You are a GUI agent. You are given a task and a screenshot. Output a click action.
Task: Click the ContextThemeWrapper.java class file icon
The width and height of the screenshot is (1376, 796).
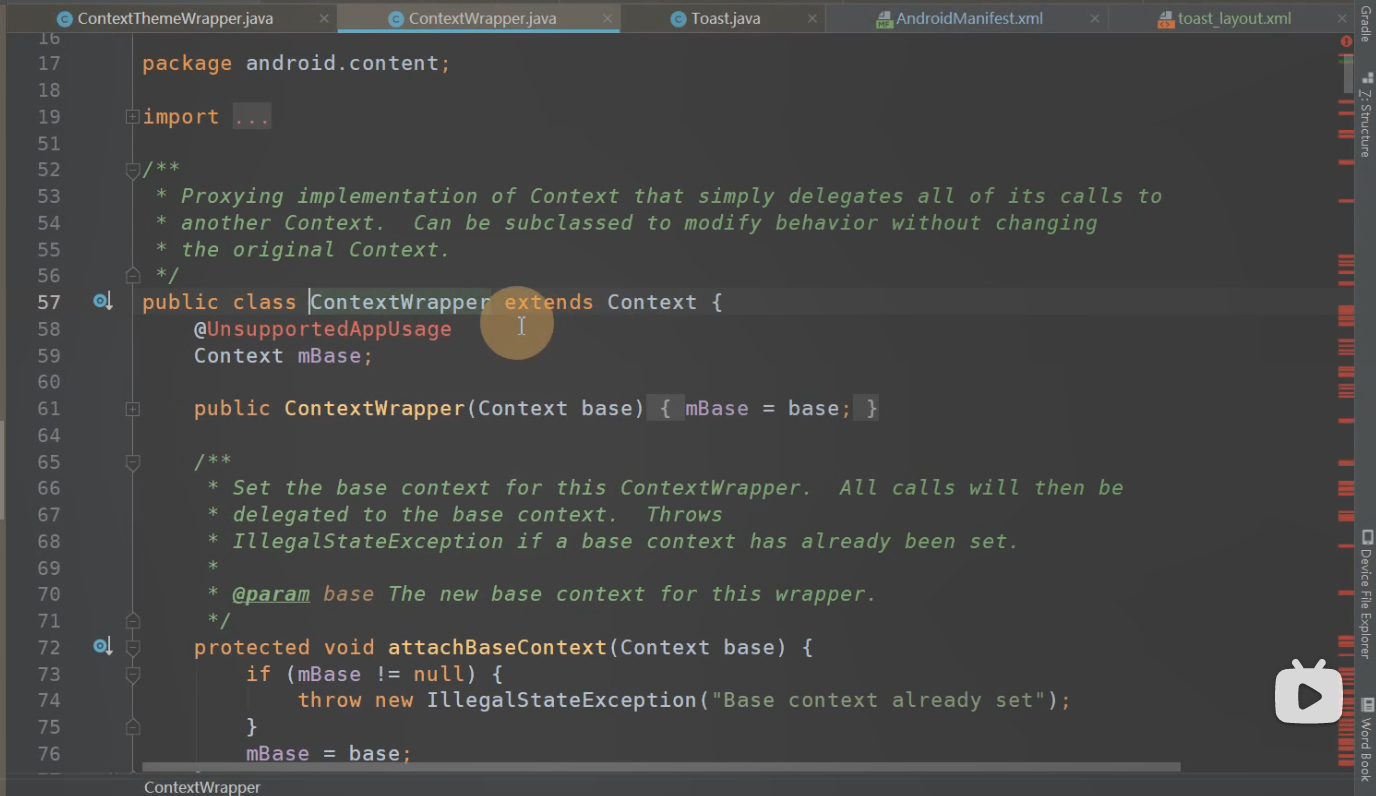pyautogui.click(x=65, y=19)
